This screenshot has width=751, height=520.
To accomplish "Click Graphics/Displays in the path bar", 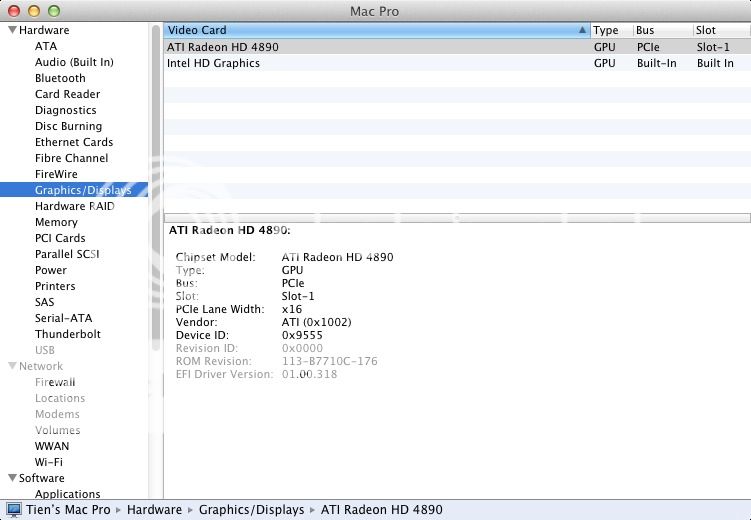I will (251, 510).
